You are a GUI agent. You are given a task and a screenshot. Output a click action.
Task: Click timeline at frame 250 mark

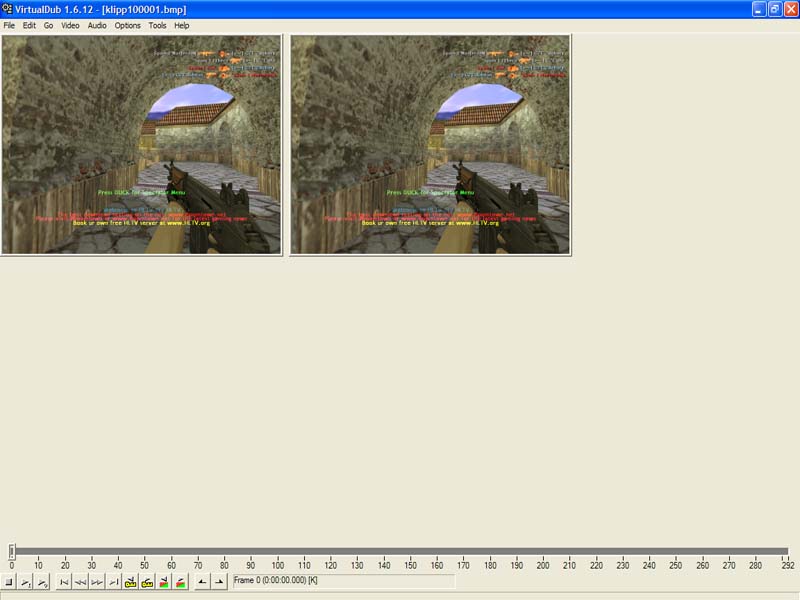click(676, 565)
